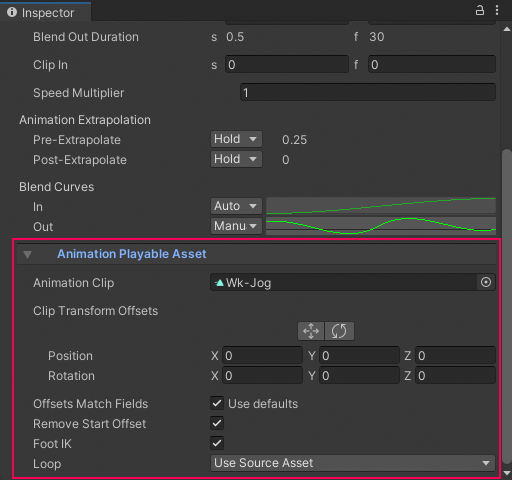
Task: Toggle the Offsets Match Fields Use defaults checkbox
Action: point(217,403)
